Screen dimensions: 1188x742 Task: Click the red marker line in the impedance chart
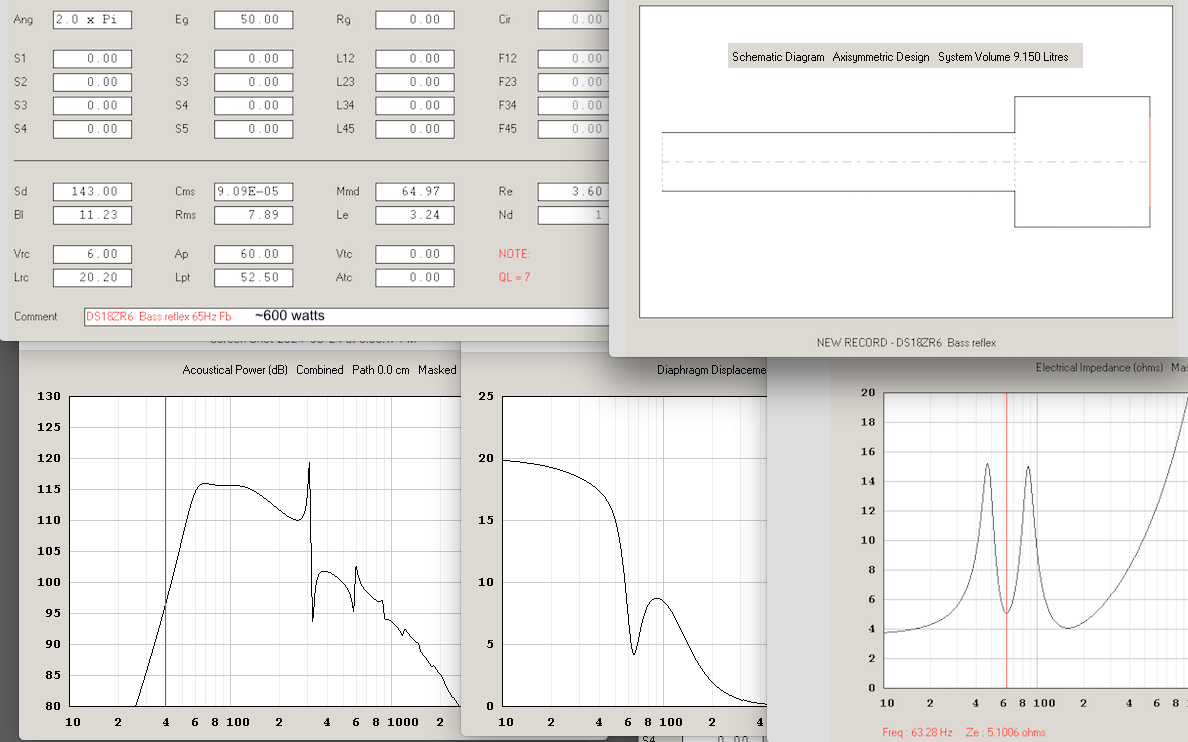click(x=1006, y=540)
